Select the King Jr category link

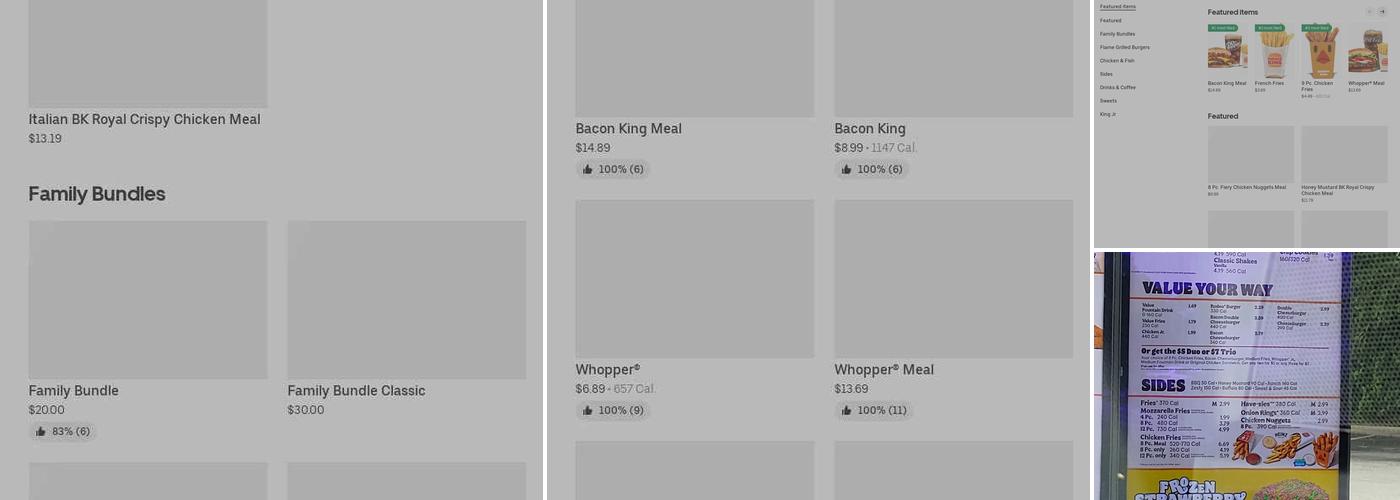point(1107,114)
